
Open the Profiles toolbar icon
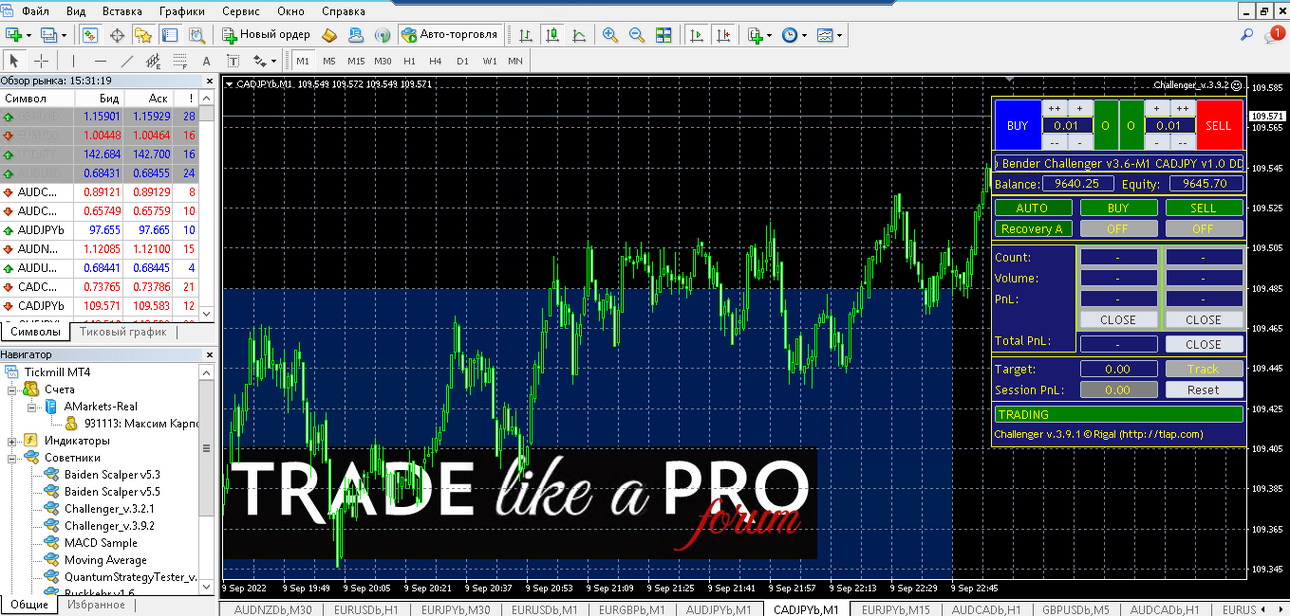[x=47, y=34]
